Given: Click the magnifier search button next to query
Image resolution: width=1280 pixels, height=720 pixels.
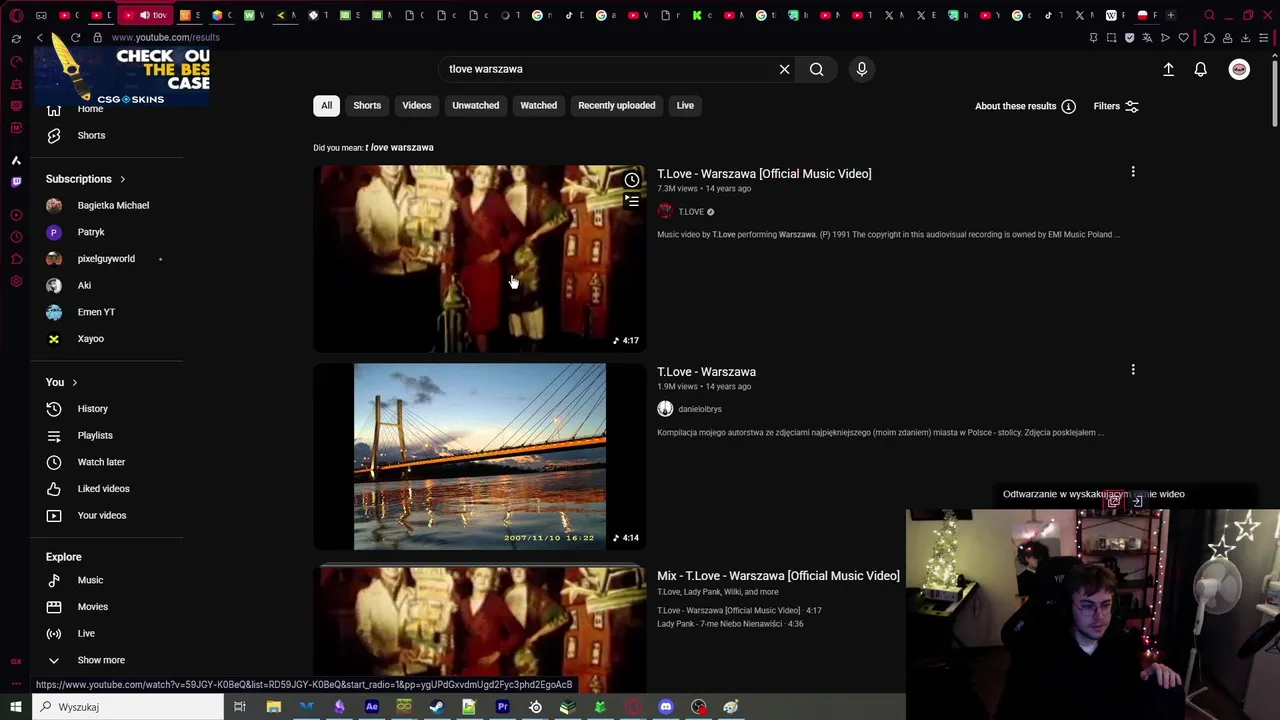Looking at the screenshot, I should pos(817,69).
